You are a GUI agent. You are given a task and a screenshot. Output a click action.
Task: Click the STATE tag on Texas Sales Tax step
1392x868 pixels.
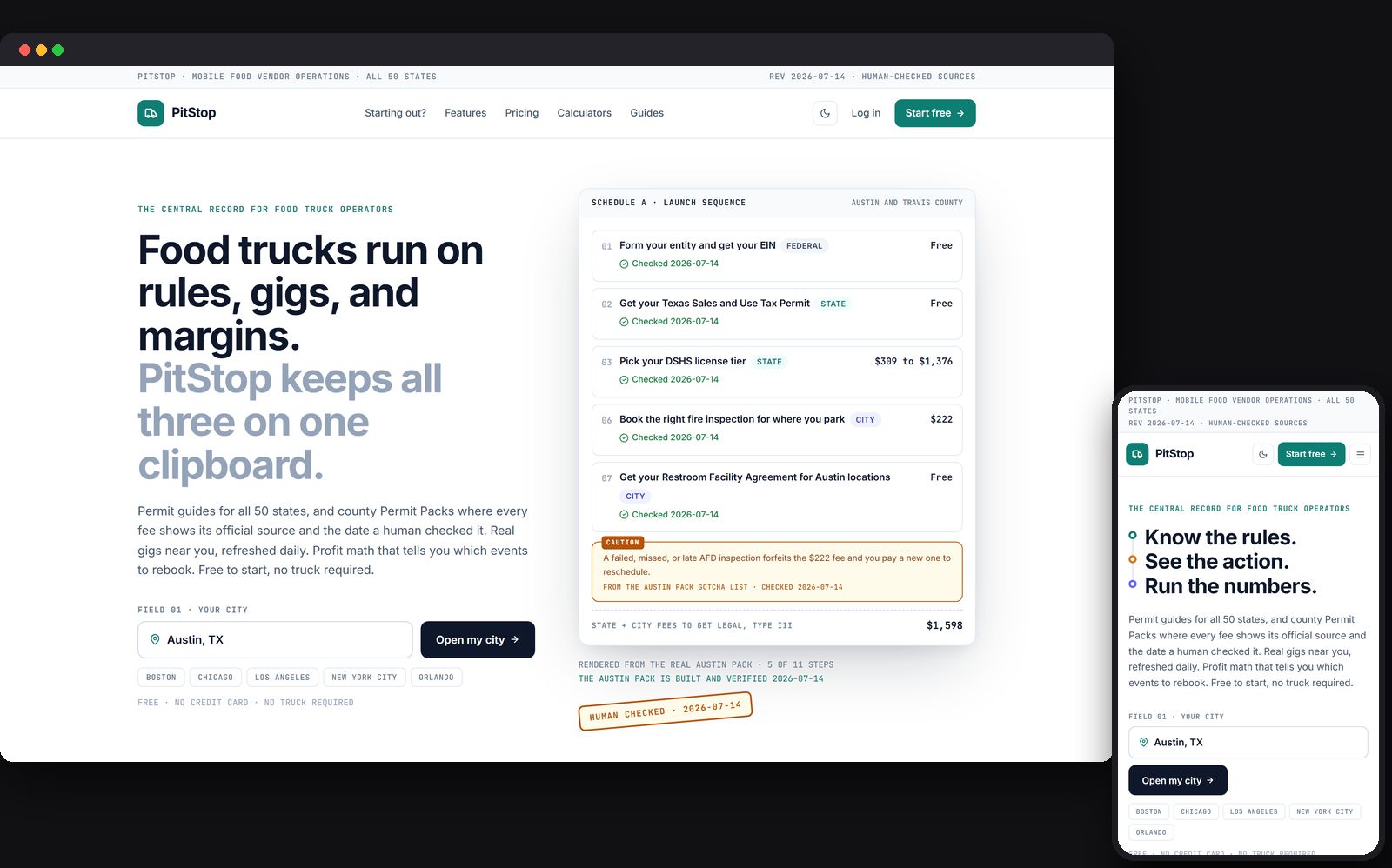833,304
